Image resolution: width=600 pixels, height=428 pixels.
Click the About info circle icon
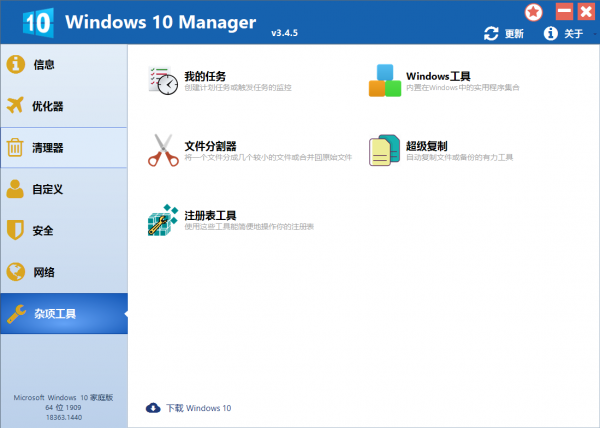tap(550, 34)
